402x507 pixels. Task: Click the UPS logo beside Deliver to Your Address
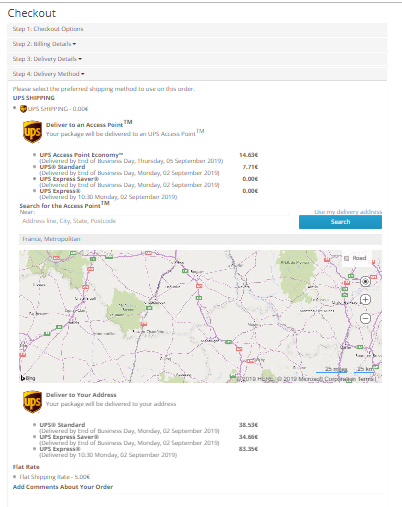pos(32,402)
